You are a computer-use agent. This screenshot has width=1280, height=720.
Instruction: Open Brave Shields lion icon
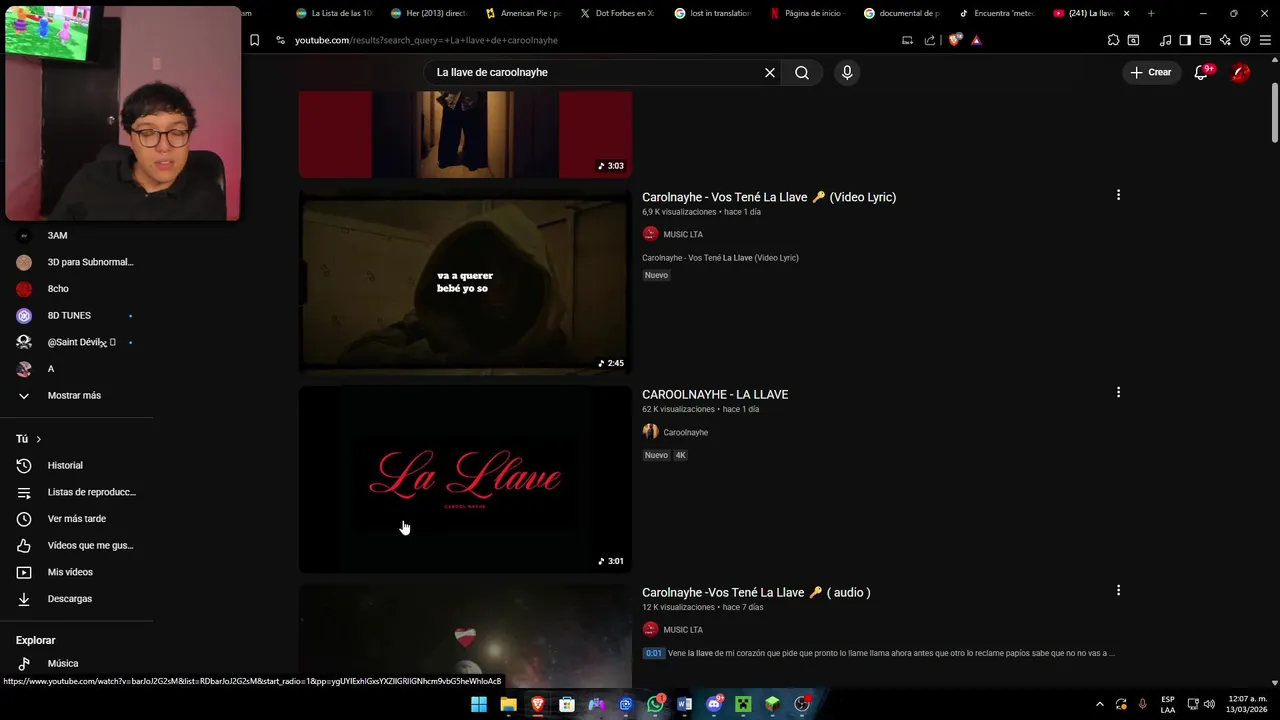pyautogui.click(x=957, y=40)
